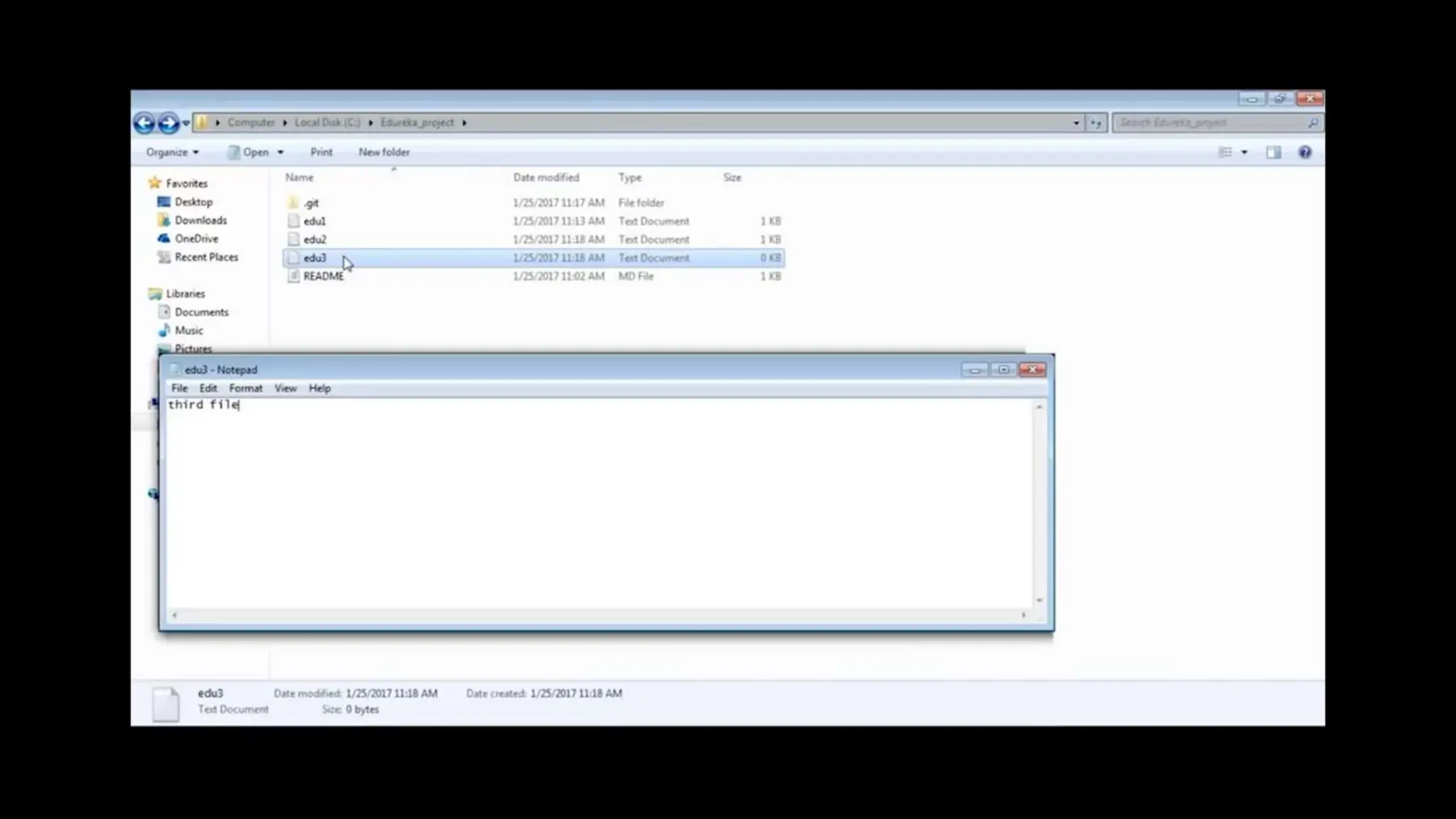This screenshot has width=1456, height=819.
Task: Sort by the Name column header
Action: (299, 178)
